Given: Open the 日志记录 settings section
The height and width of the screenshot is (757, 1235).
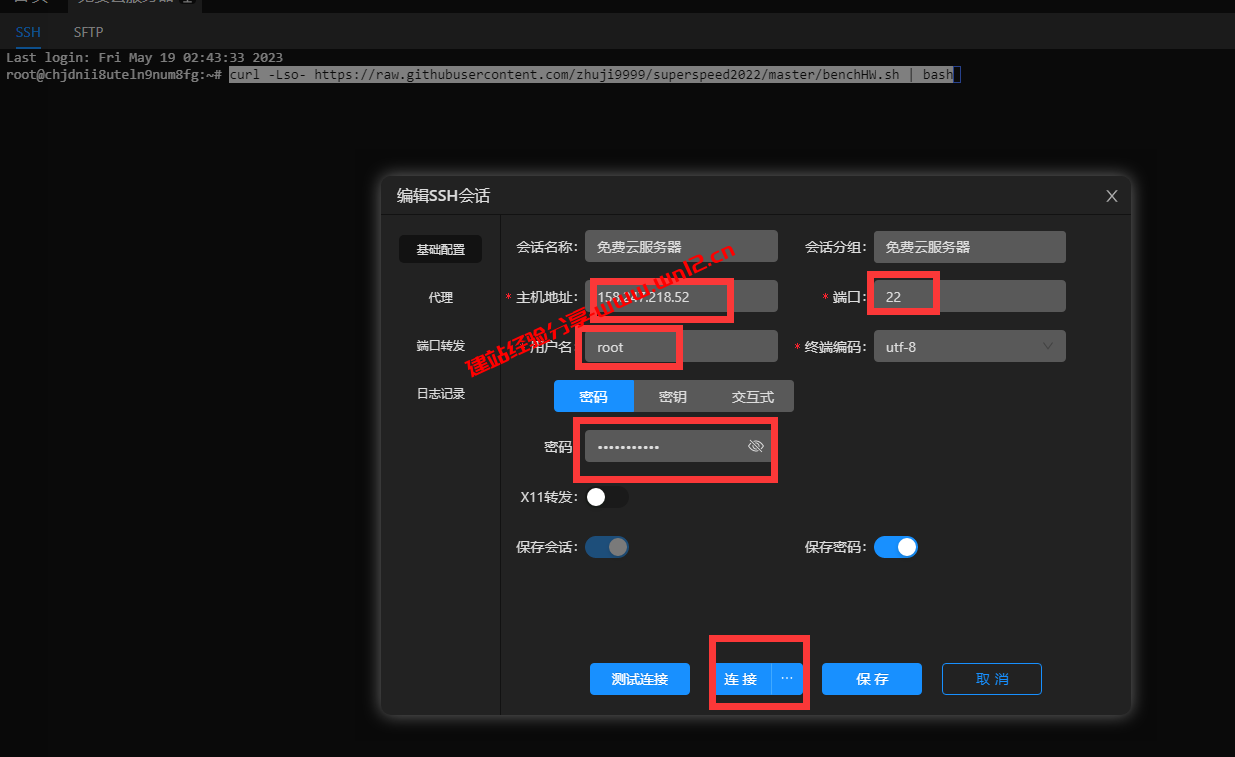Looking at the screenshot, I should point(440,393).
